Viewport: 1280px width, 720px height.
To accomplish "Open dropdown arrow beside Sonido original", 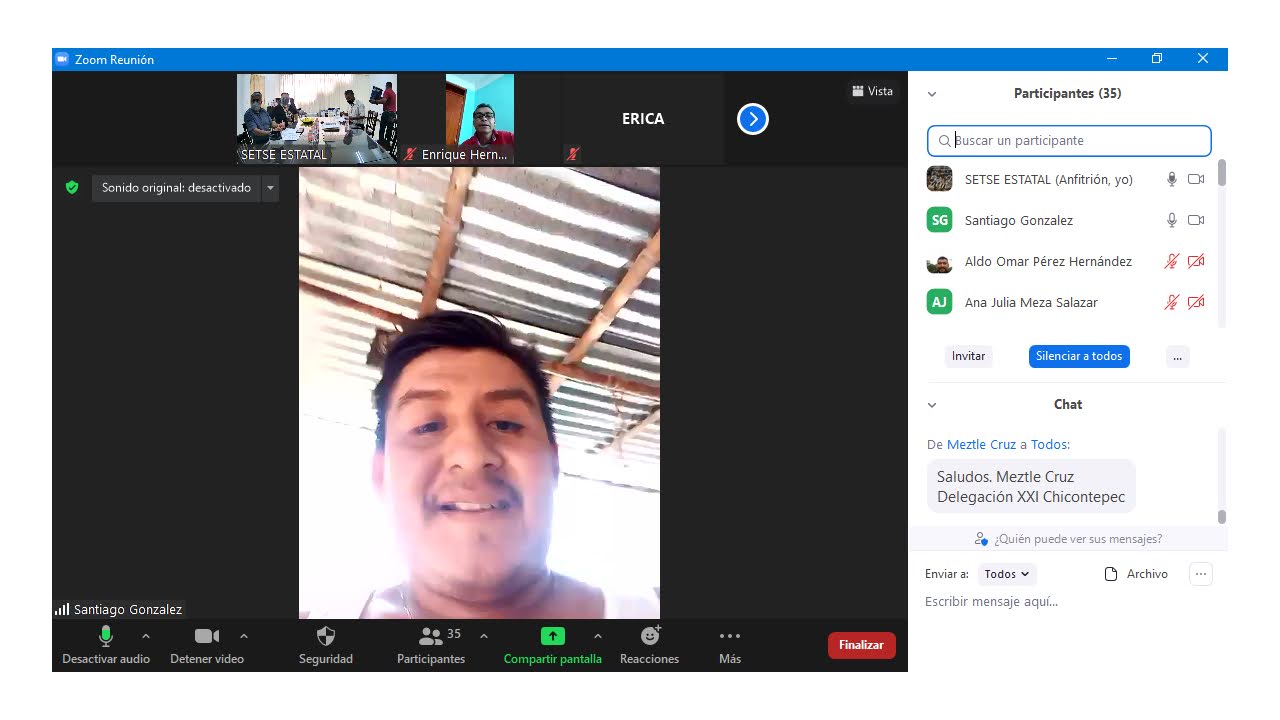I will (x=270, y=188).
